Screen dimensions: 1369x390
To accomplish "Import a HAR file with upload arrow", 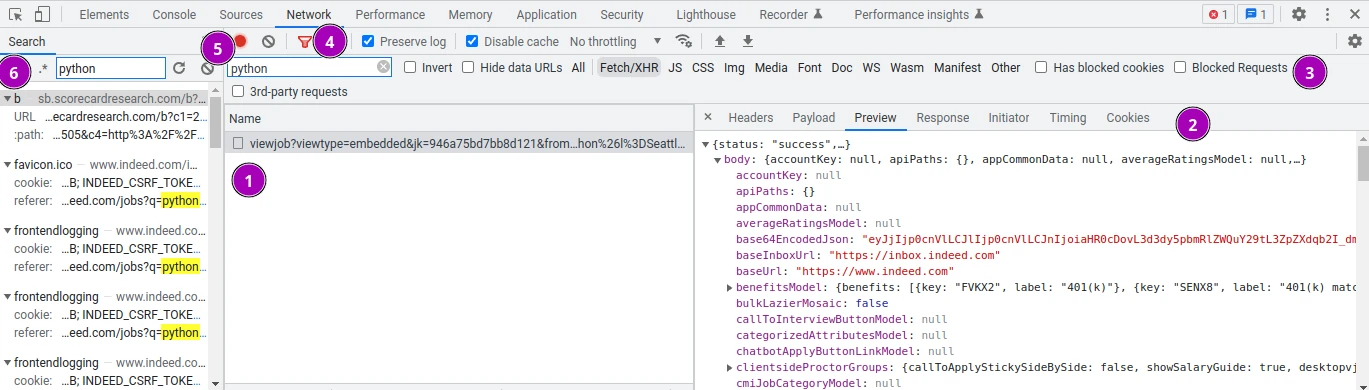I will pos(719,41).
